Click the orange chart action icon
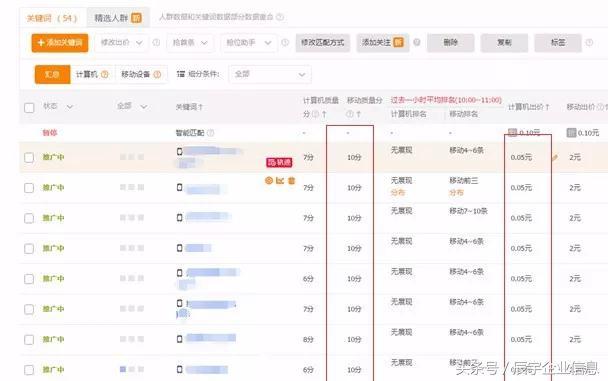Image resolution: width=608 pixels, height=381 pixels. coord(280,180)
